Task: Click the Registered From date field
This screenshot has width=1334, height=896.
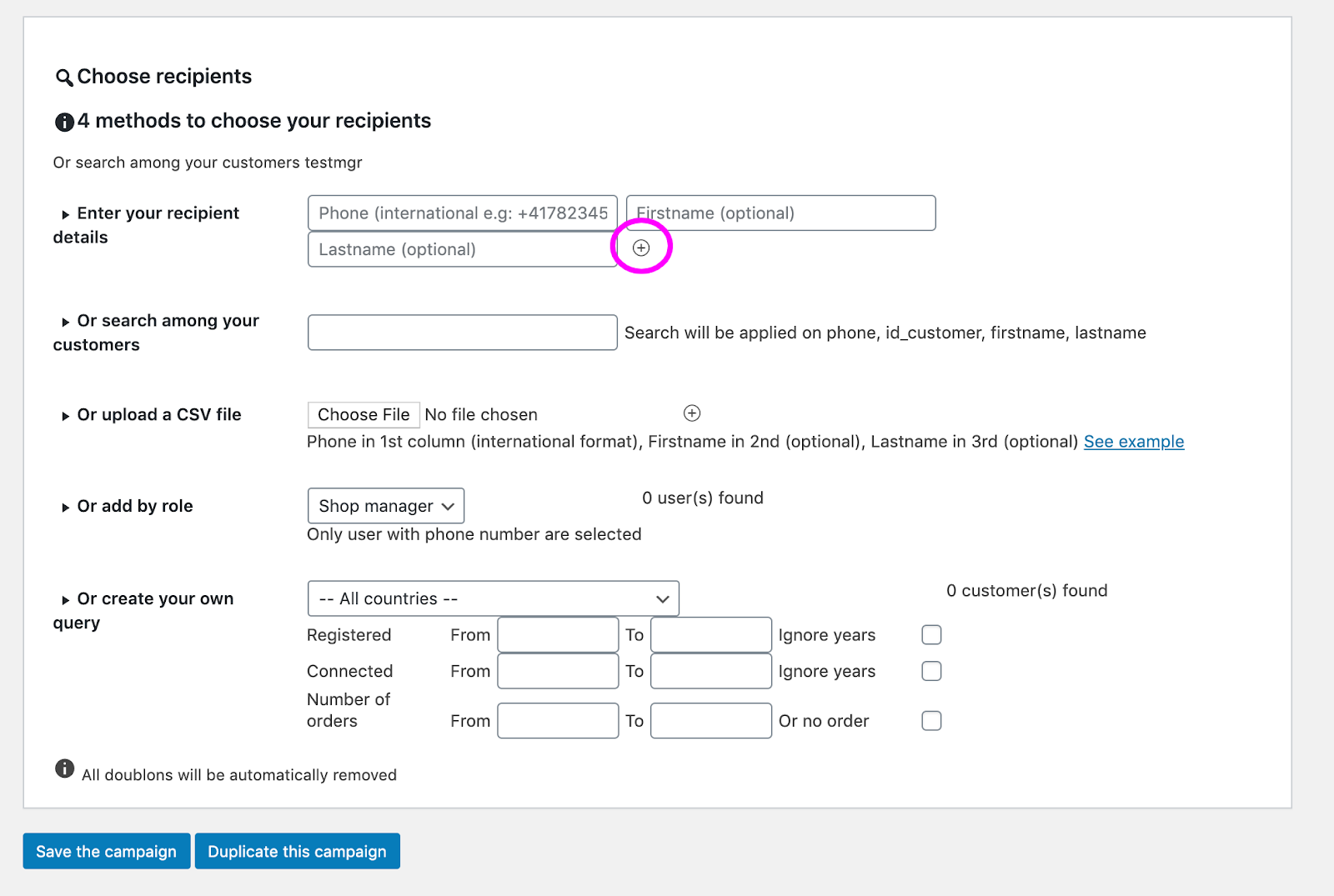Action: [558, 635]
